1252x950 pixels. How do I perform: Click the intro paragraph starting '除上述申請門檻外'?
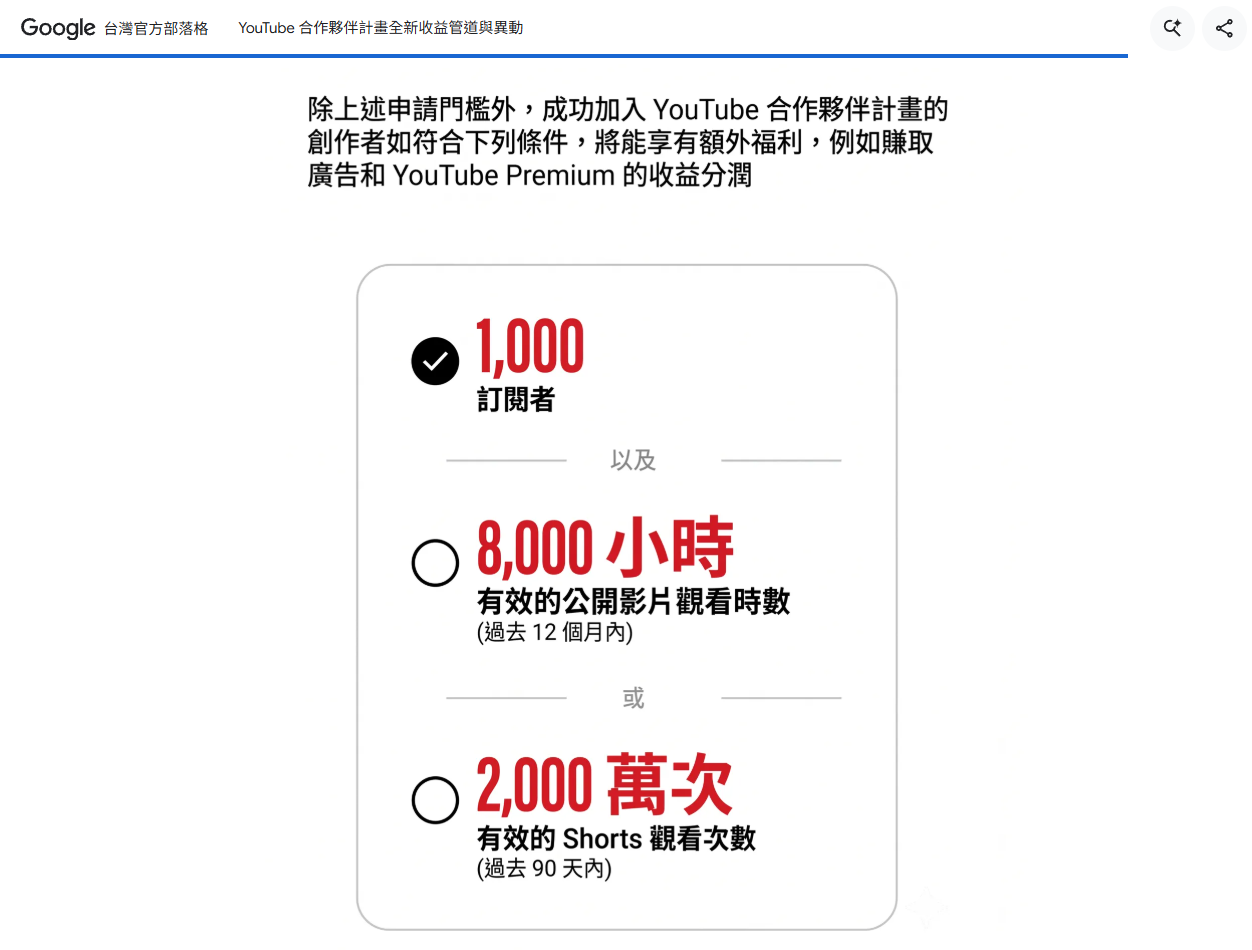pos(628,142)
